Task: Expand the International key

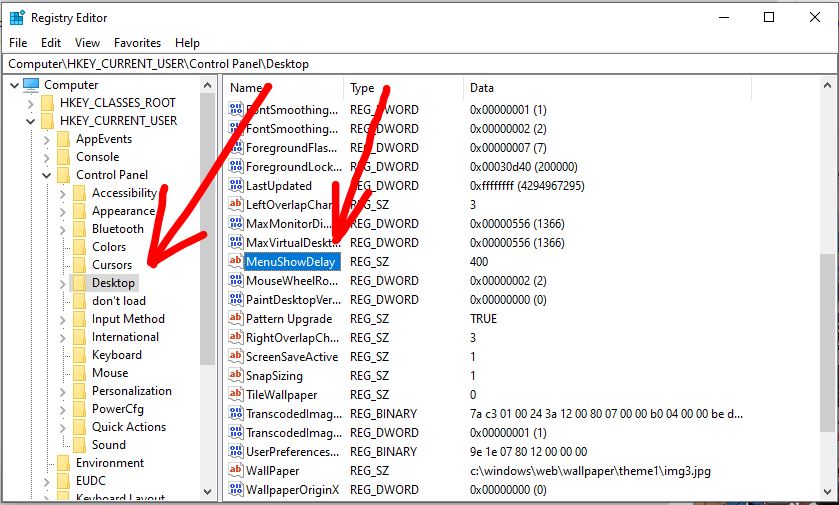Action: pyautogui.click(x=63, y=338)
